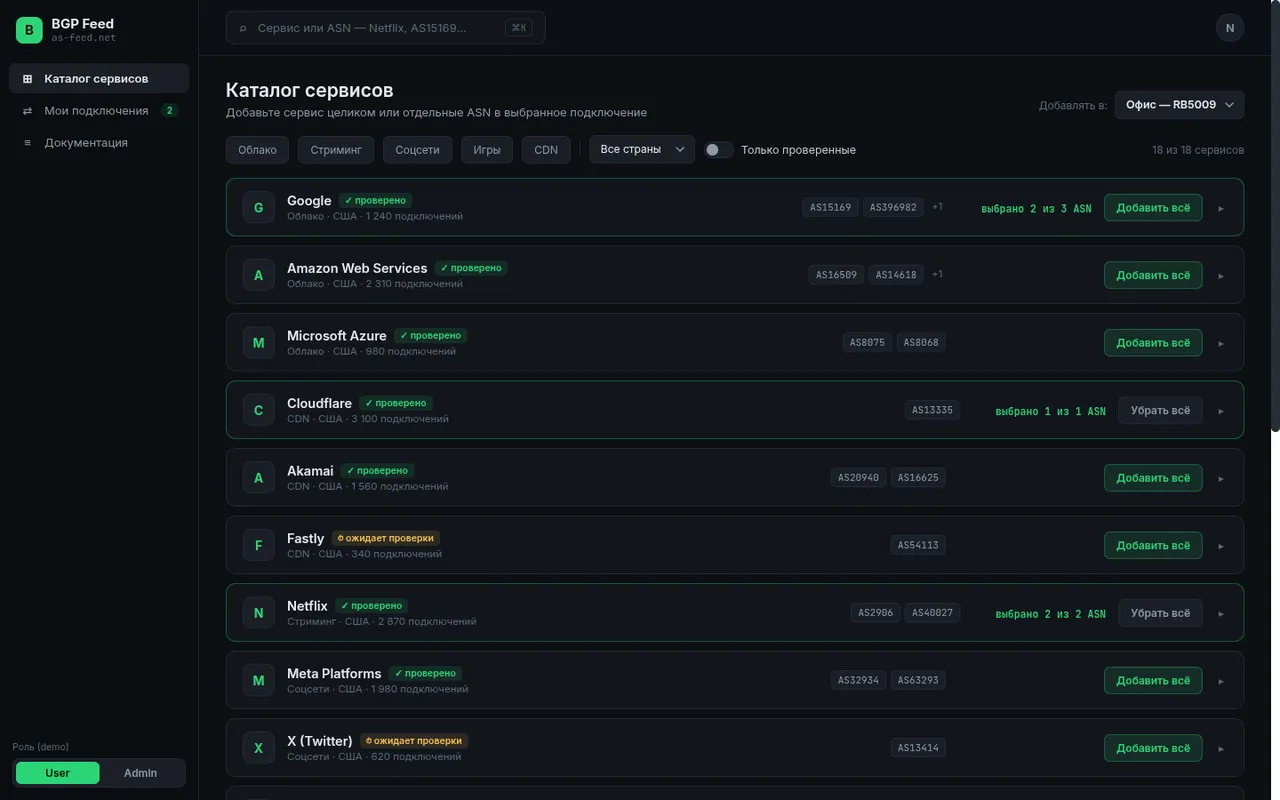The image size is (1280, 800).
Task: Switch role to Admin
Action: [x=140, y=773]
